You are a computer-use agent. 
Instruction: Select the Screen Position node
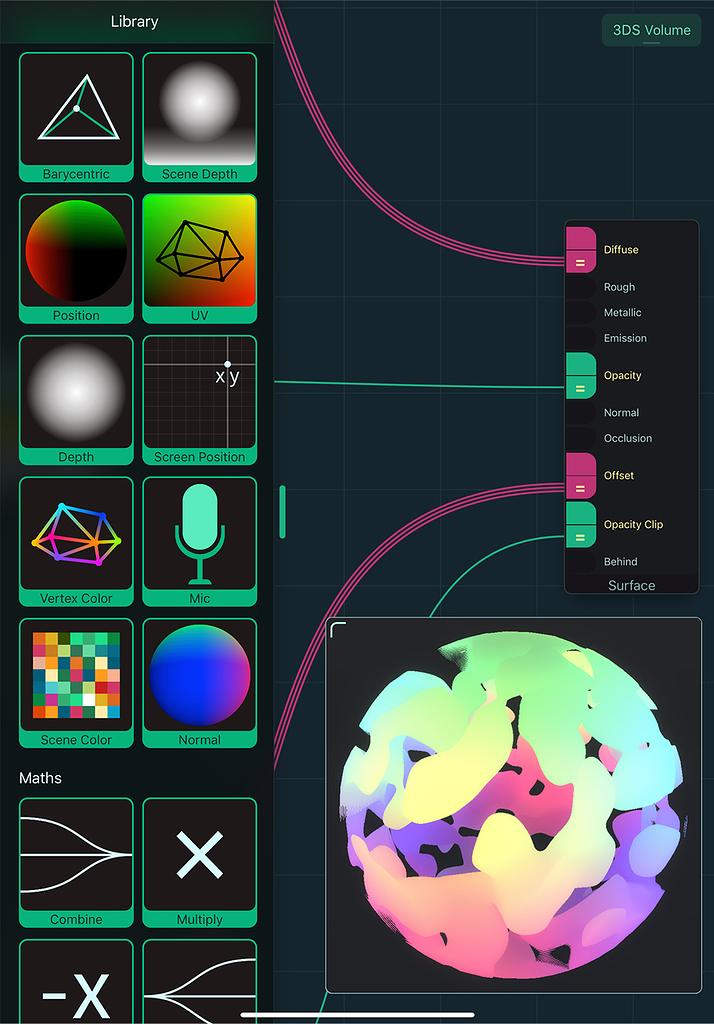click(199, 400)
